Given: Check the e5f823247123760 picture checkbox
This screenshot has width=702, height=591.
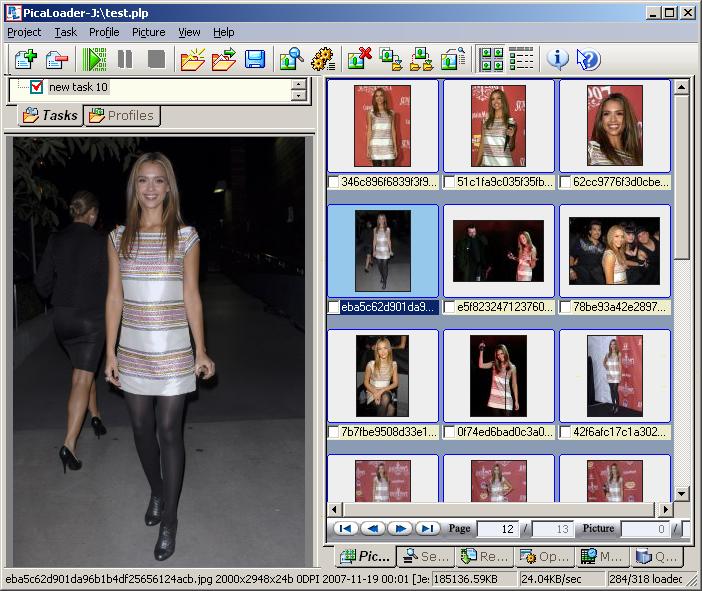Looking at the screenshot, I should (x=449, y=307).
